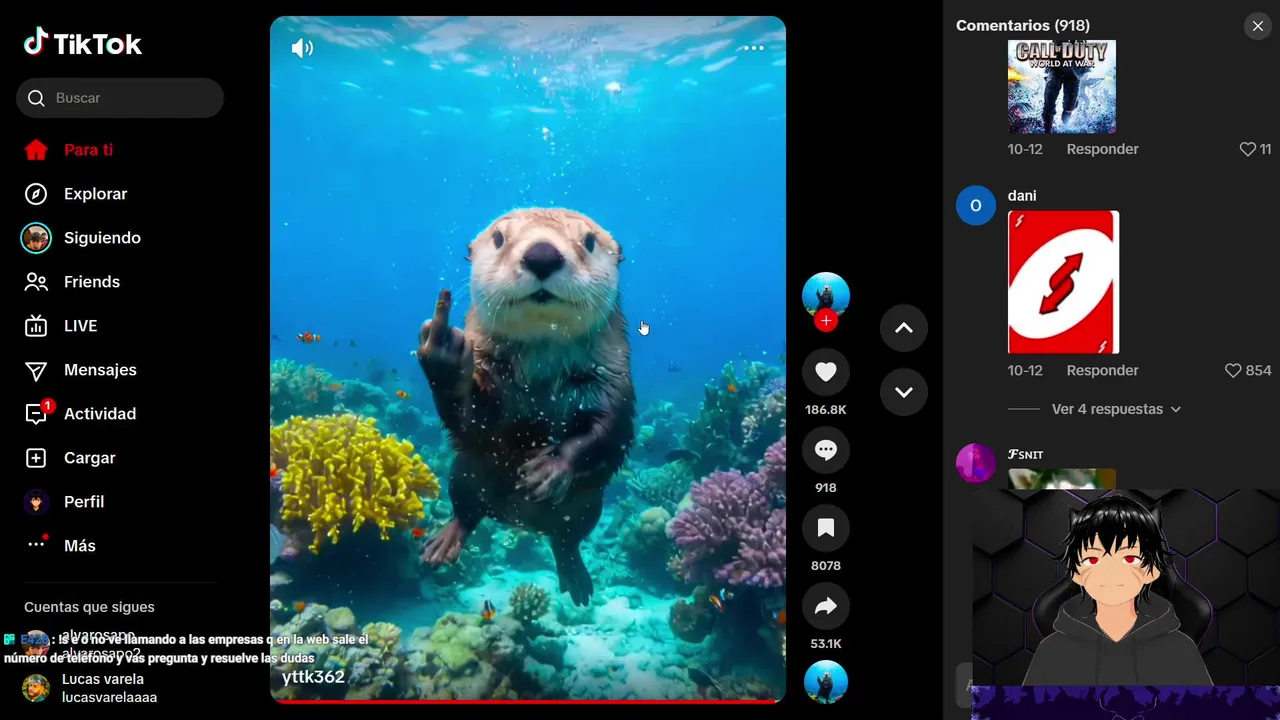Click the home icon beside Para ti
The height and width of the screenshot is (720, 1280).
(36, 150)
